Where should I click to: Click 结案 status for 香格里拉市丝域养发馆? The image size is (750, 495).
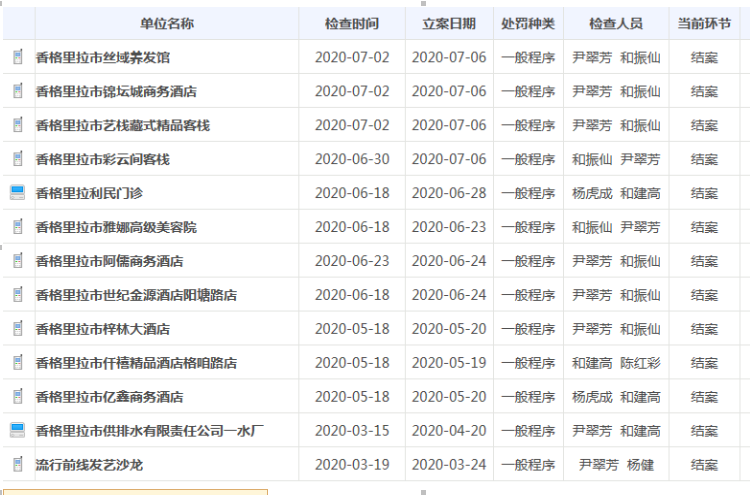(x=704, y=57)
